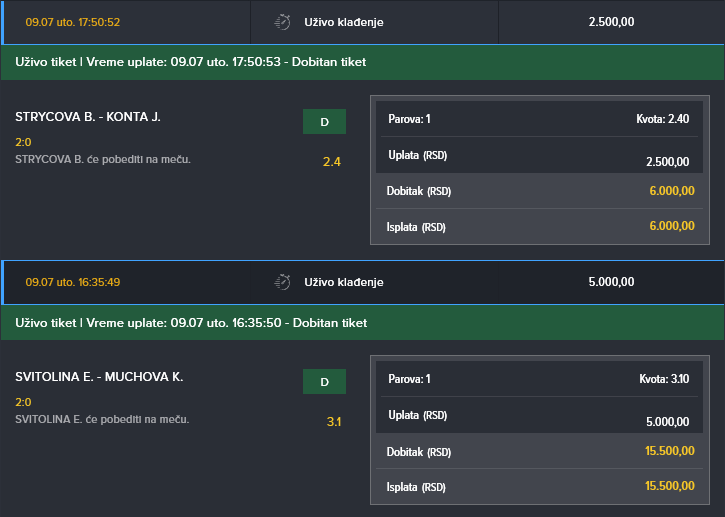Click the Dobitak (RSD) 6.000,00 row
This screenshot has height=517, width=725.
(540, 191)
